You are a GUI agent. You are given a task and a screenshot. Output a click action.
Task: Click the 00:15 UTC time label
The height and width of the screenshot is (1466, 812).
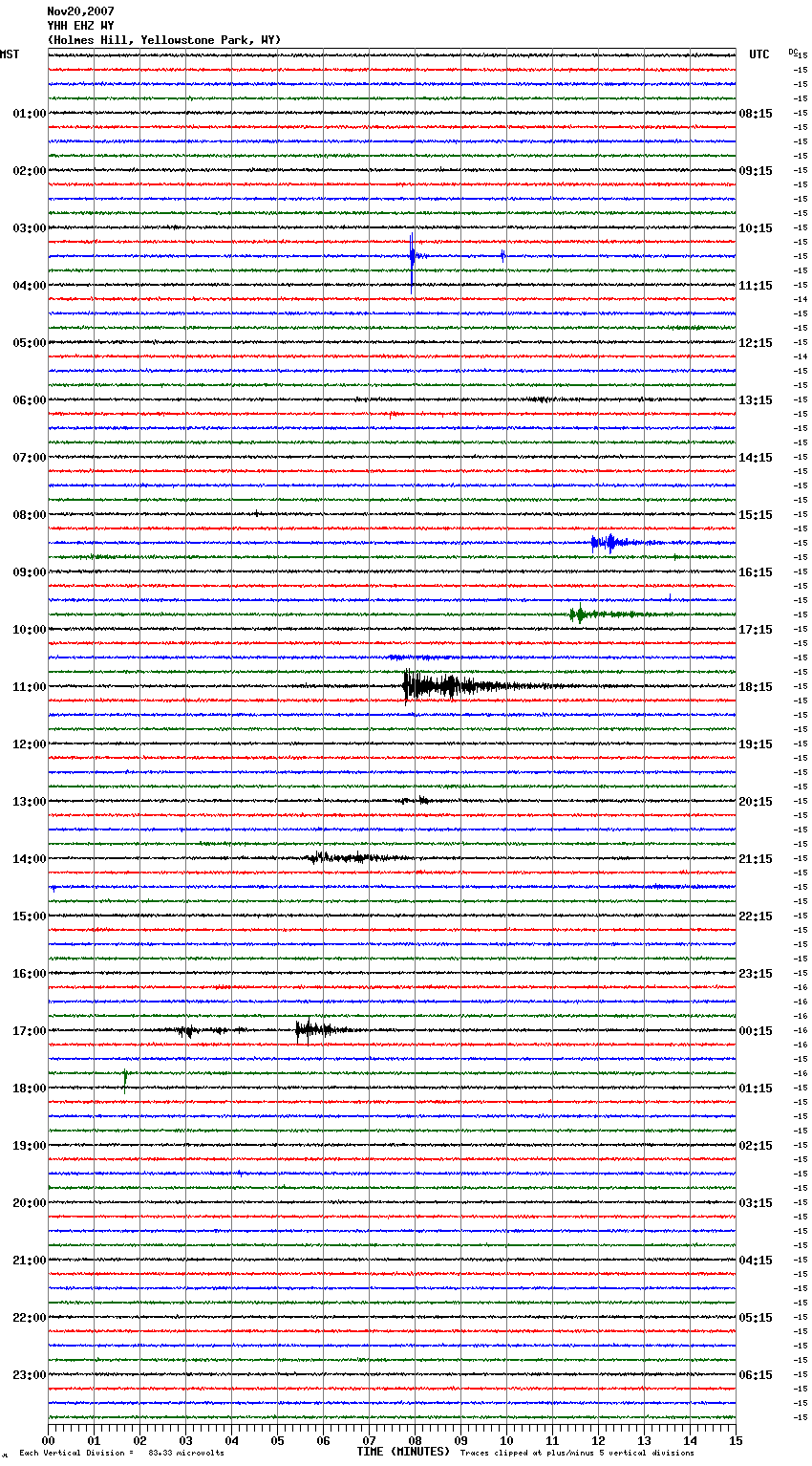point(756,1031)
